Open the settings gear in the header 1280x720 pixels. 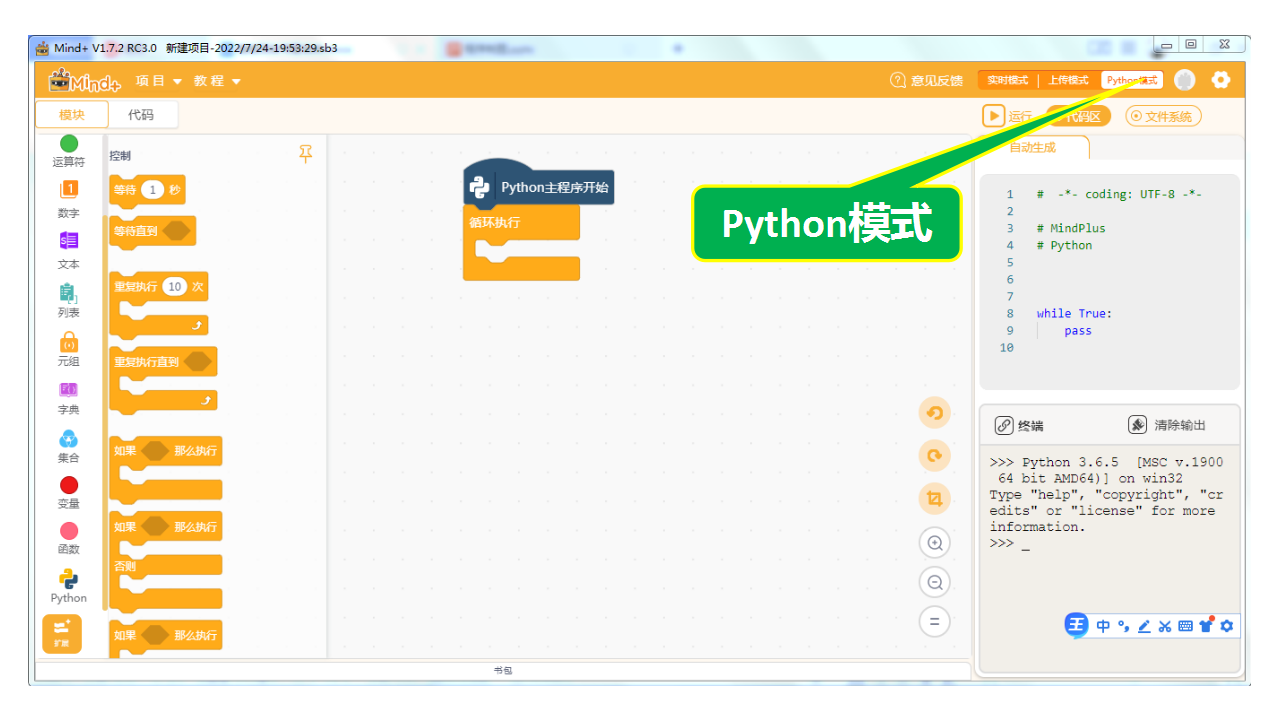pyautogui.click(x=1221, y=80)
